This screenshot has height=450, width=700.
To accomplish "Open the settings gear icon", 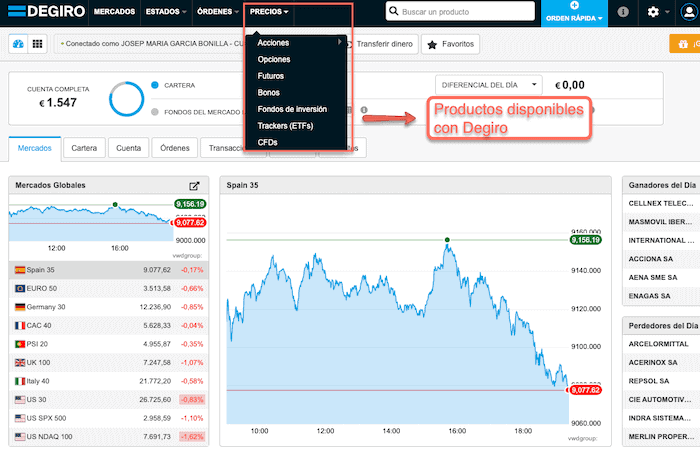I will coord(653,12).
